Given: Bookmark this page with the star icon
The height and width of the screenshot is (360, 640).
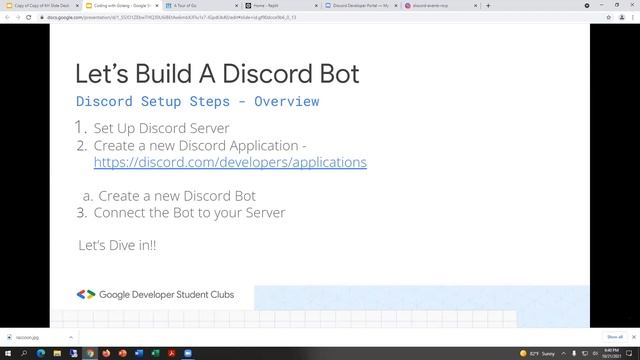Looking at the screenshot, I should click(609, 18).
